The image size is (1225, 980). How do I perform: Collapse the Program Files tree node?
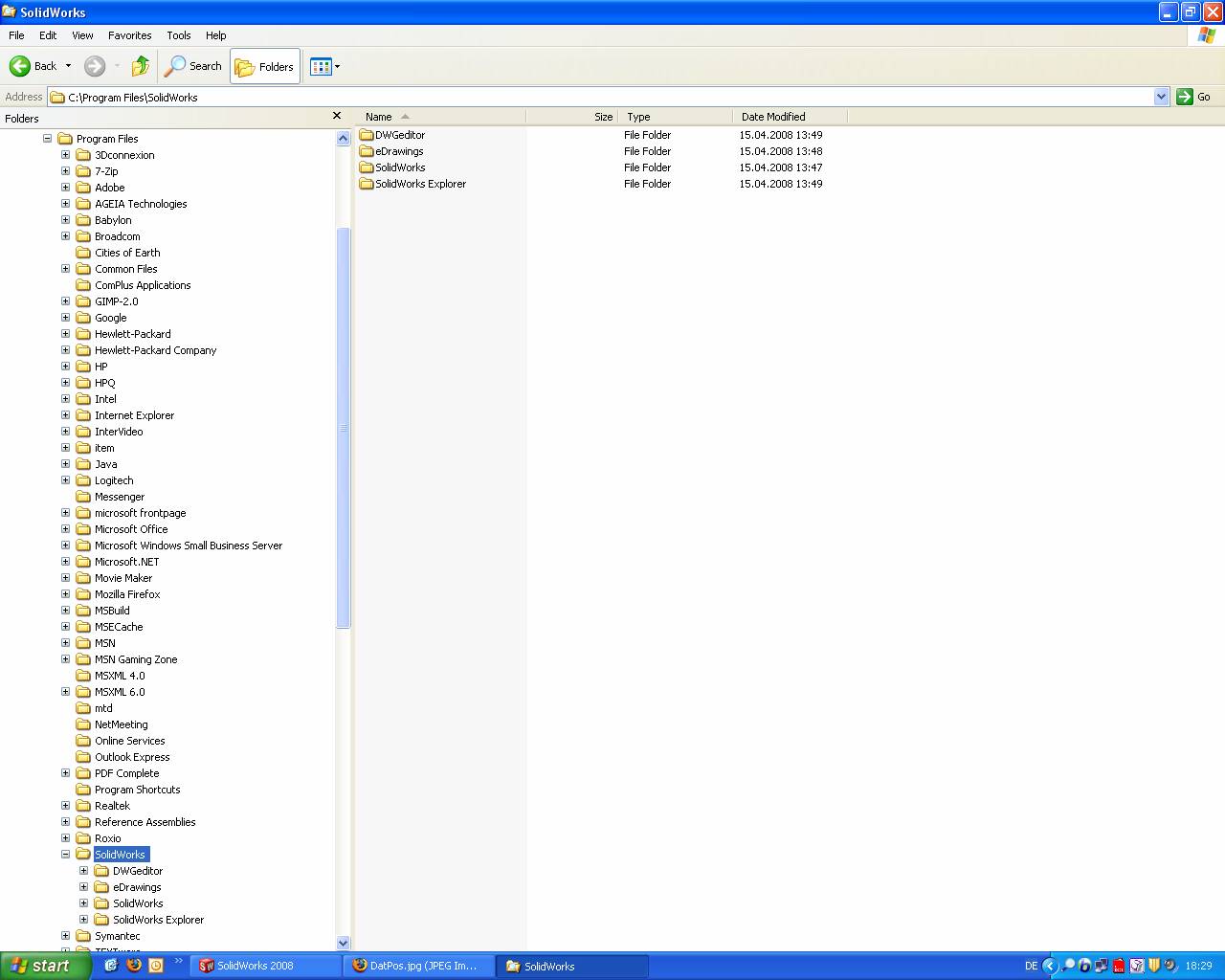pos(47,139)
